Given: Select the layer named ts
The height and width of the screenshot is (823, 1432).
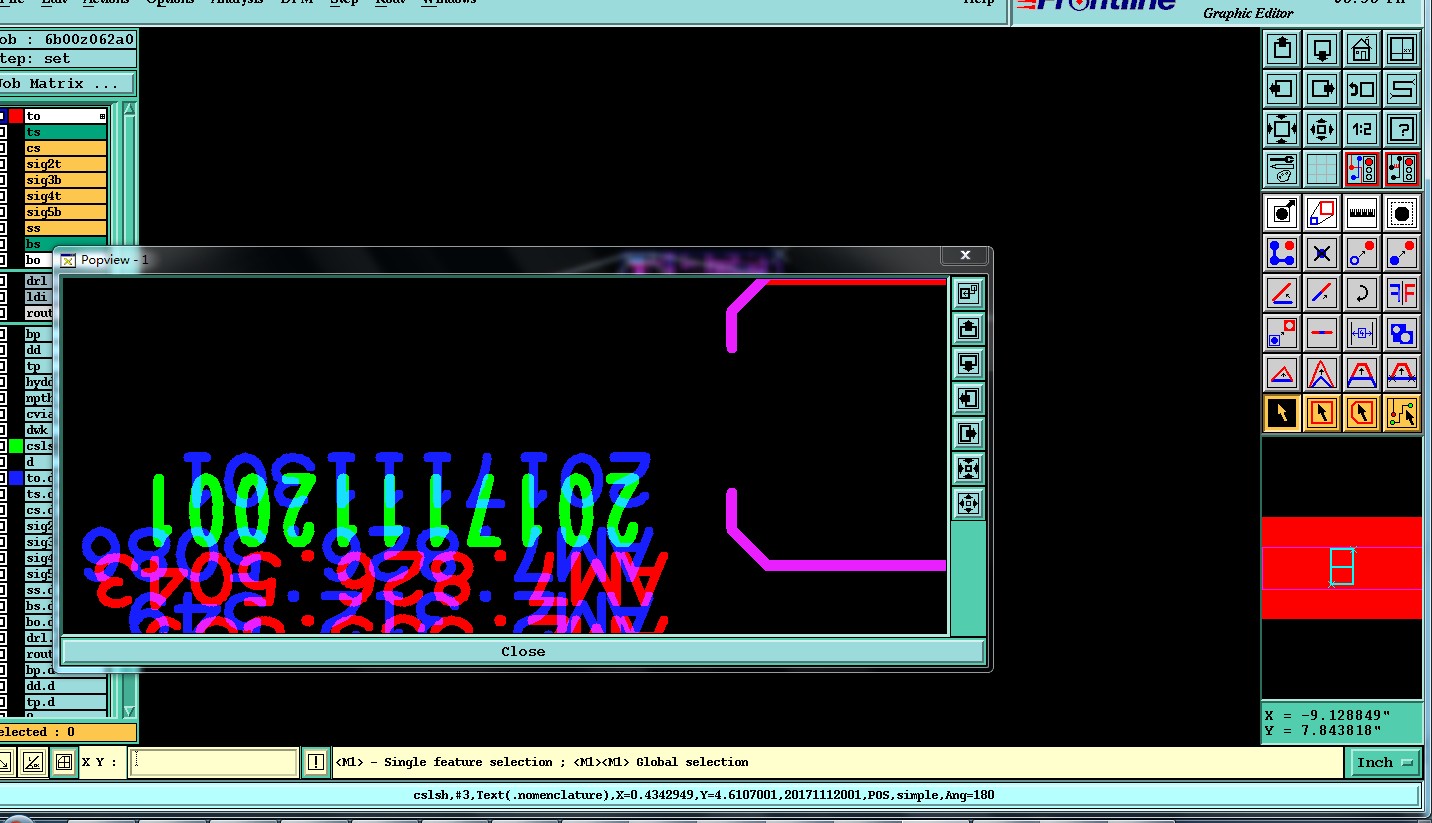Looking at the screenshot, I should pos(66,132).
